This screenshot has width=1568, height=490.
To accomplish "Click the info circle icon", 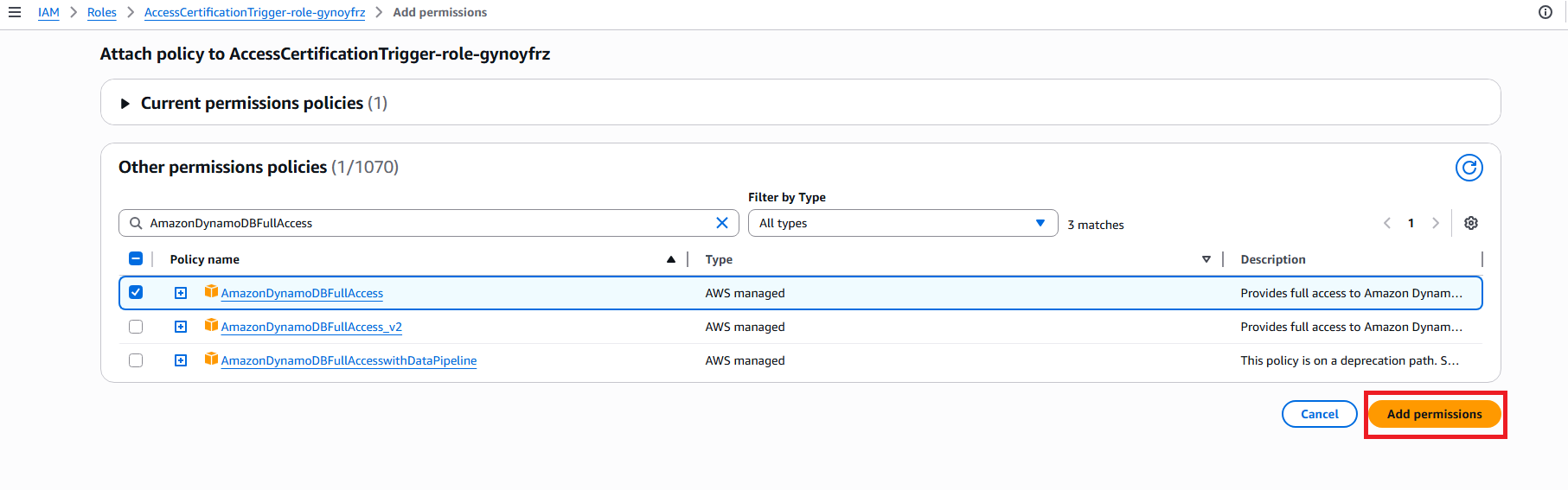I will (x=1546, y=12).
